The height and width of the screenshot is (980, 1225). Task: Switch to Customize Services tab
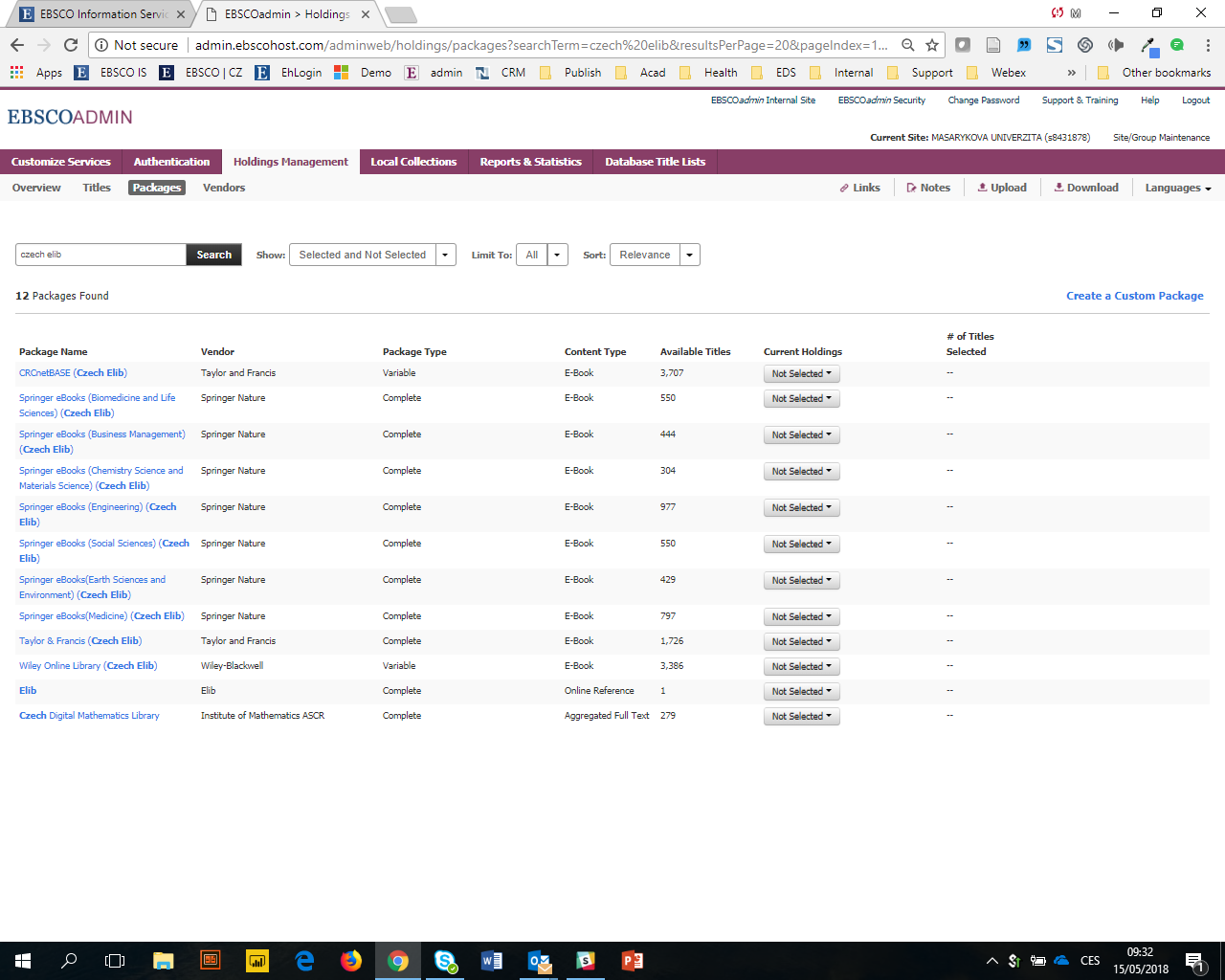(60, 162)
